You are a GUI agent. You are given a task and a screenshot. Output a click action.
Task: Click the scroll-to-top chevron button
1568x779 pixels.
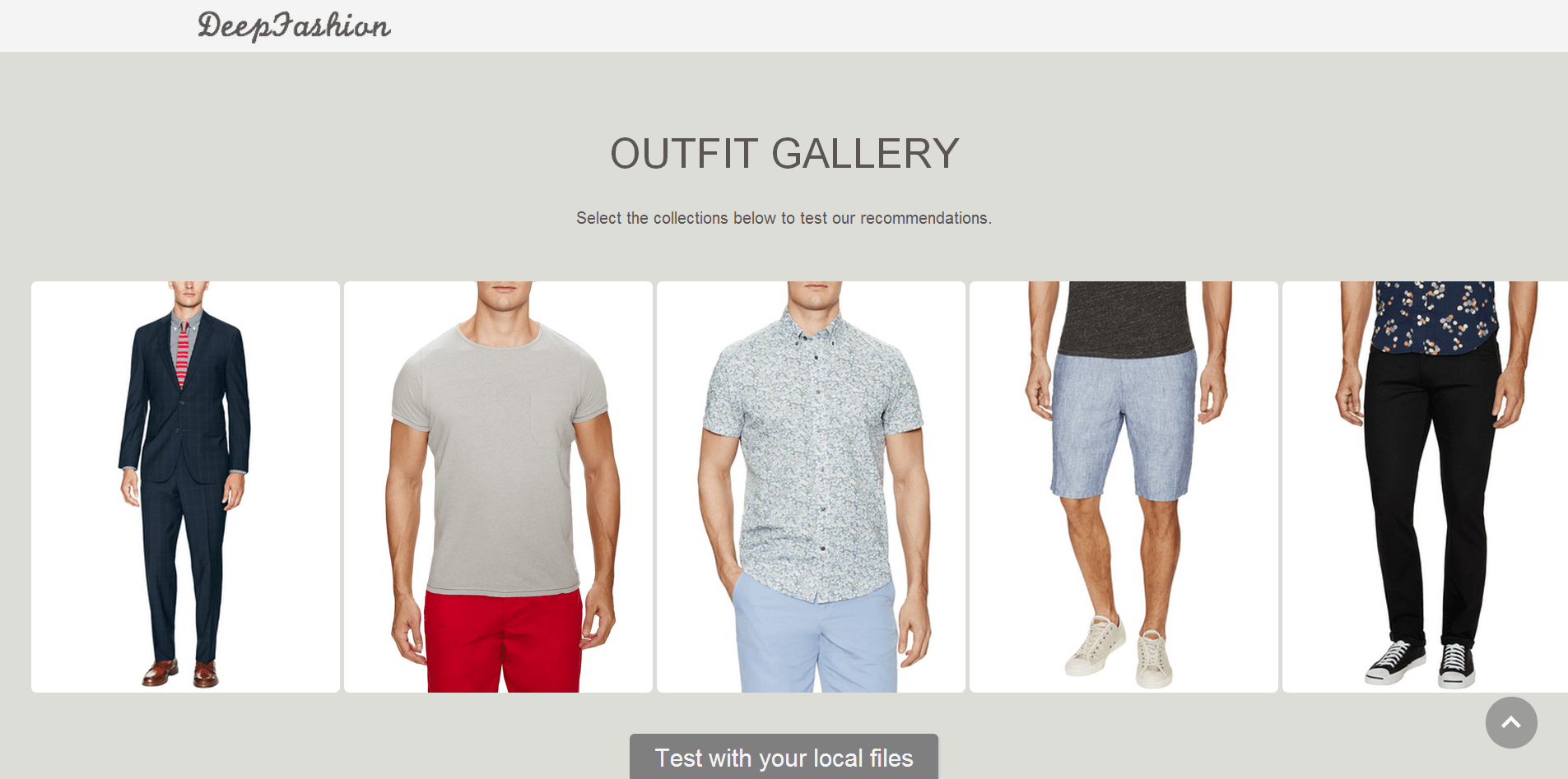pyautogui.click(x=1511, y=722)
